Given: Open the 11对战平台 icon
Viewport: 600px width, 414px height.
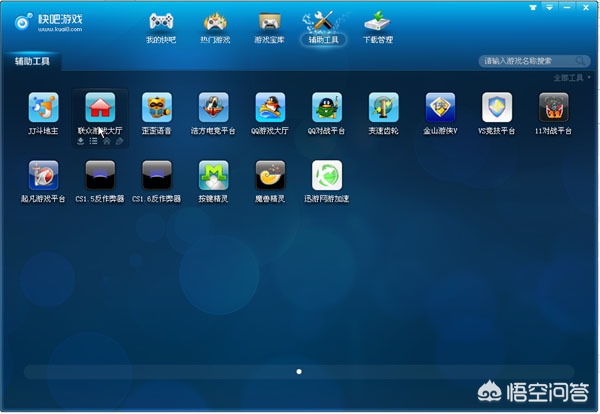Looking at the screenshot, I should (553, 107).
